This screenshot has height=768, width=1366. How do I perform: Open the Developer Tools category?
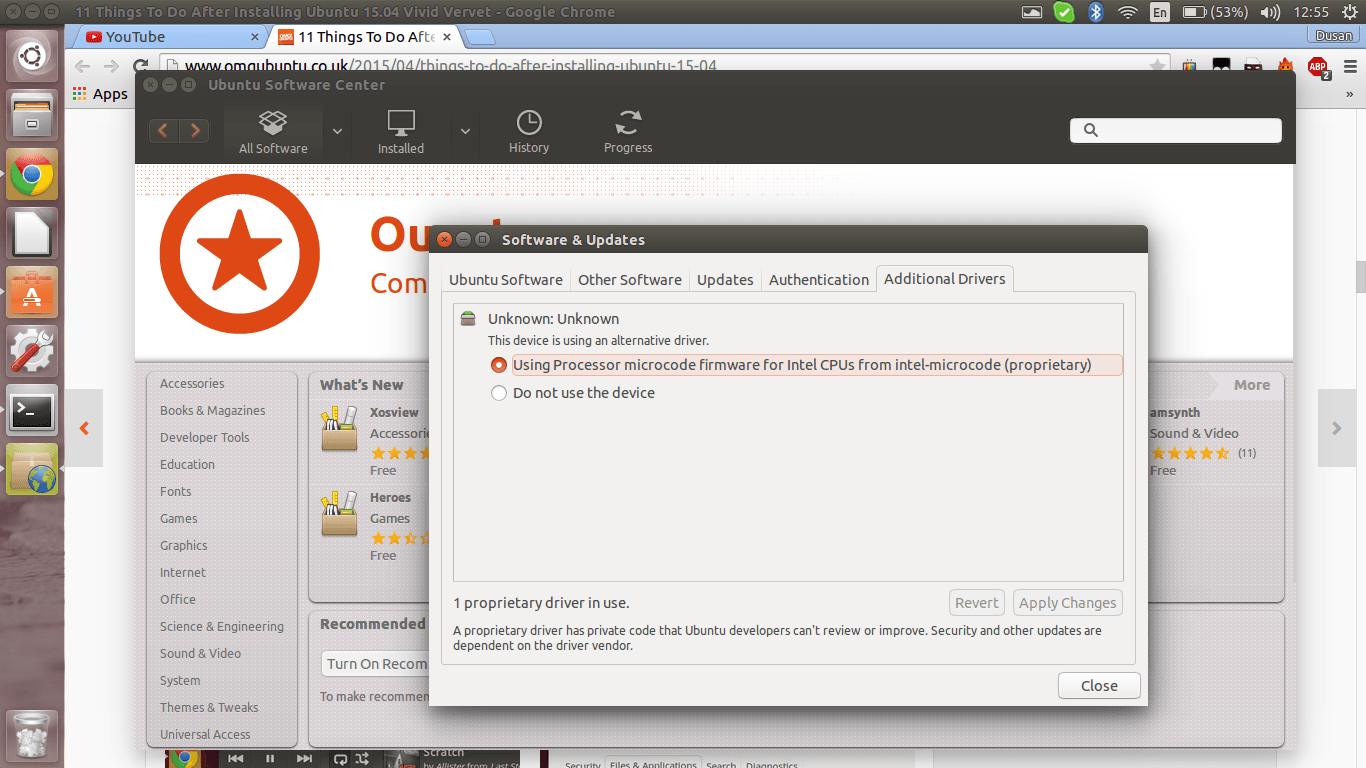[205, 438]
